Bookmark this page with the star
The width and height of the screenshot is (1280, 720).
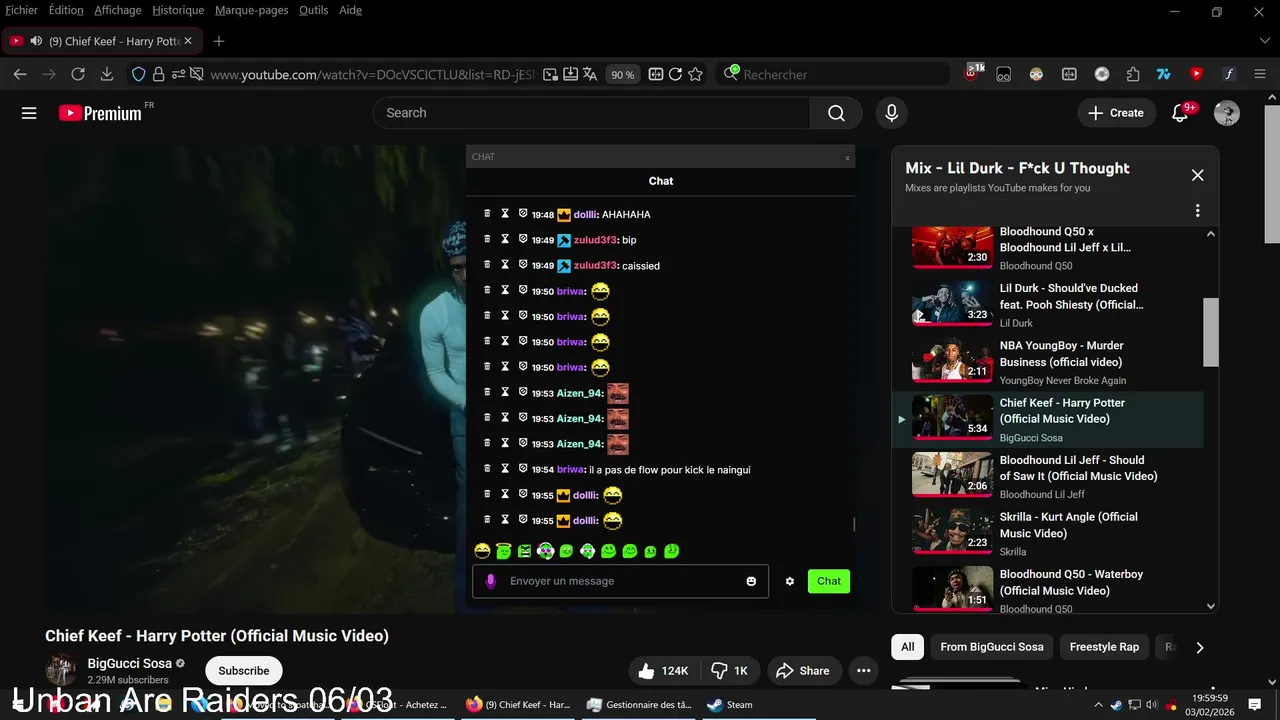coord(696,74)
